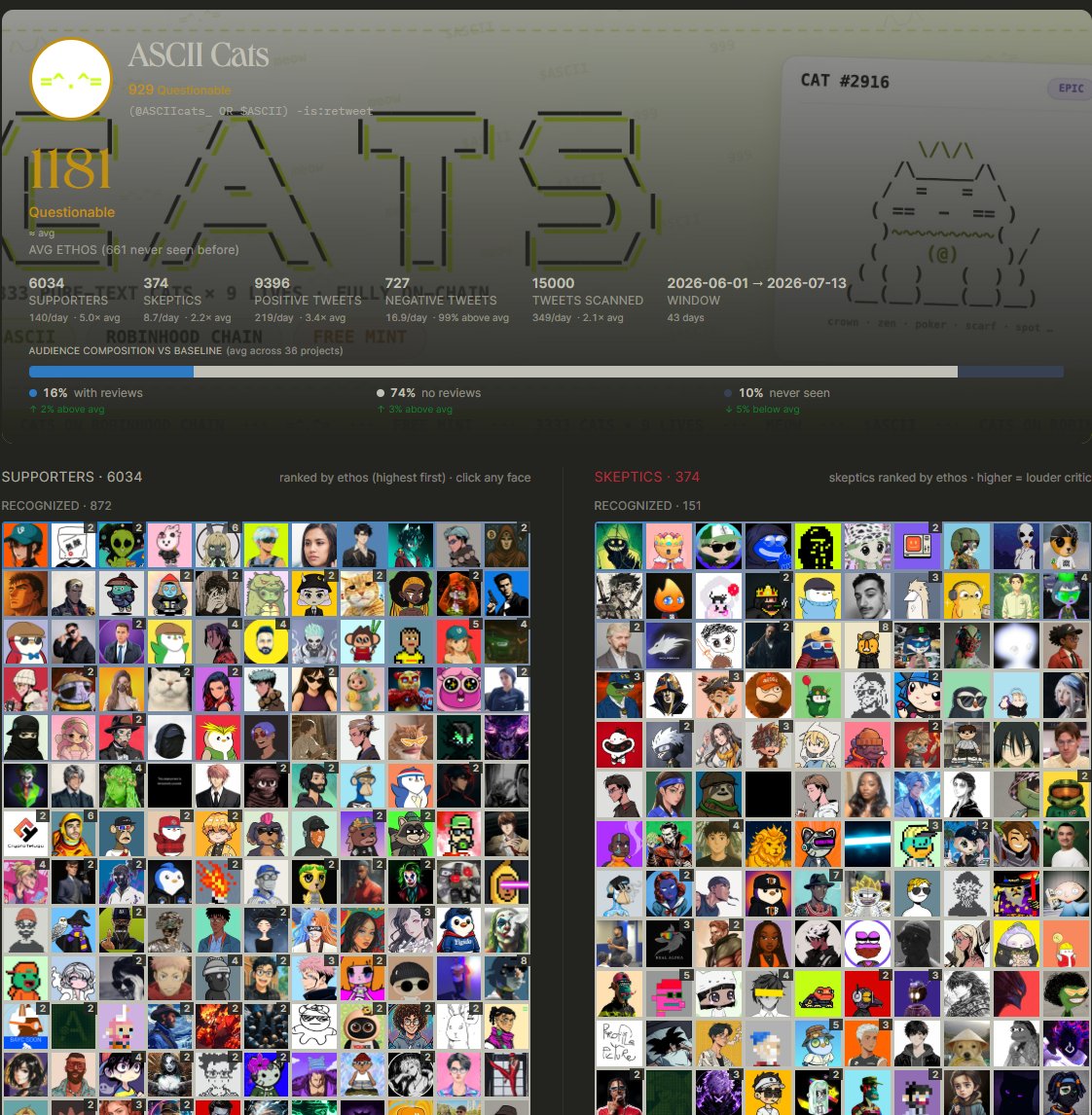The height and width of the screenshot is (1115, 1092).
Task: Click the 9396 Positive Tweets stat
Action: [308, 300]
